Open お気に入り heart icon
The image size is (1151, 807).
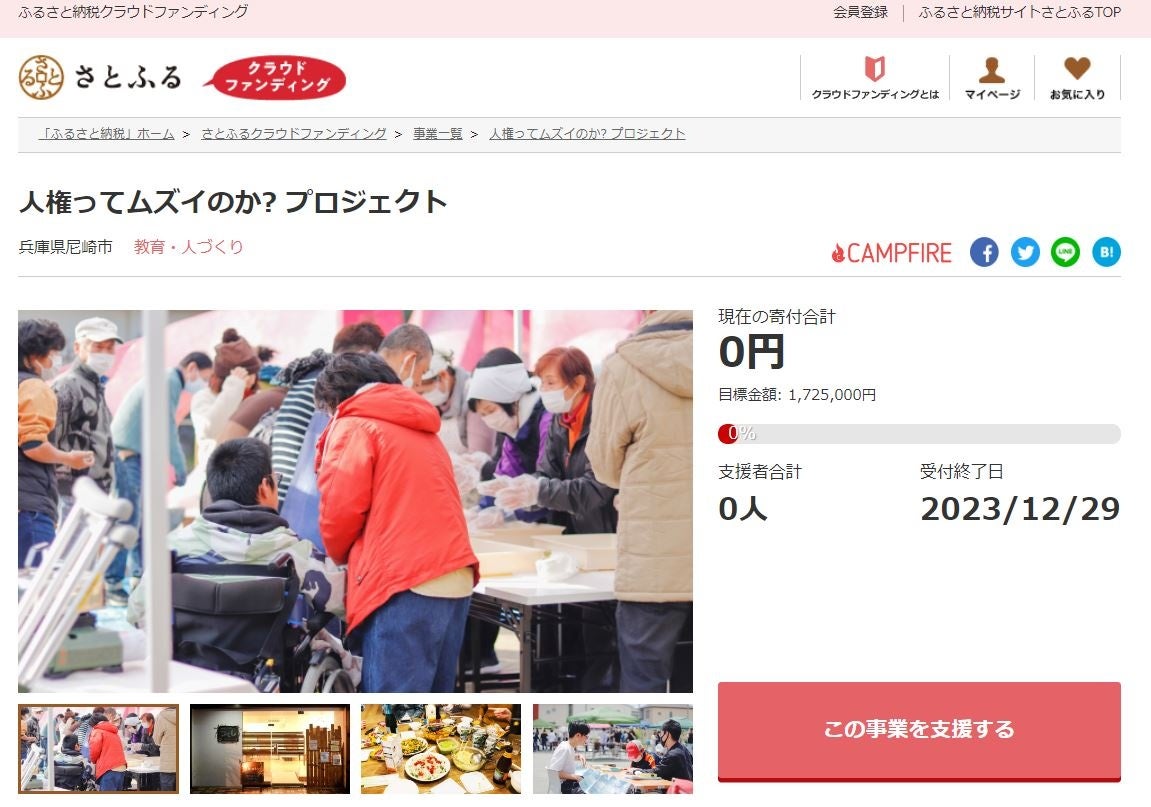1077,78
